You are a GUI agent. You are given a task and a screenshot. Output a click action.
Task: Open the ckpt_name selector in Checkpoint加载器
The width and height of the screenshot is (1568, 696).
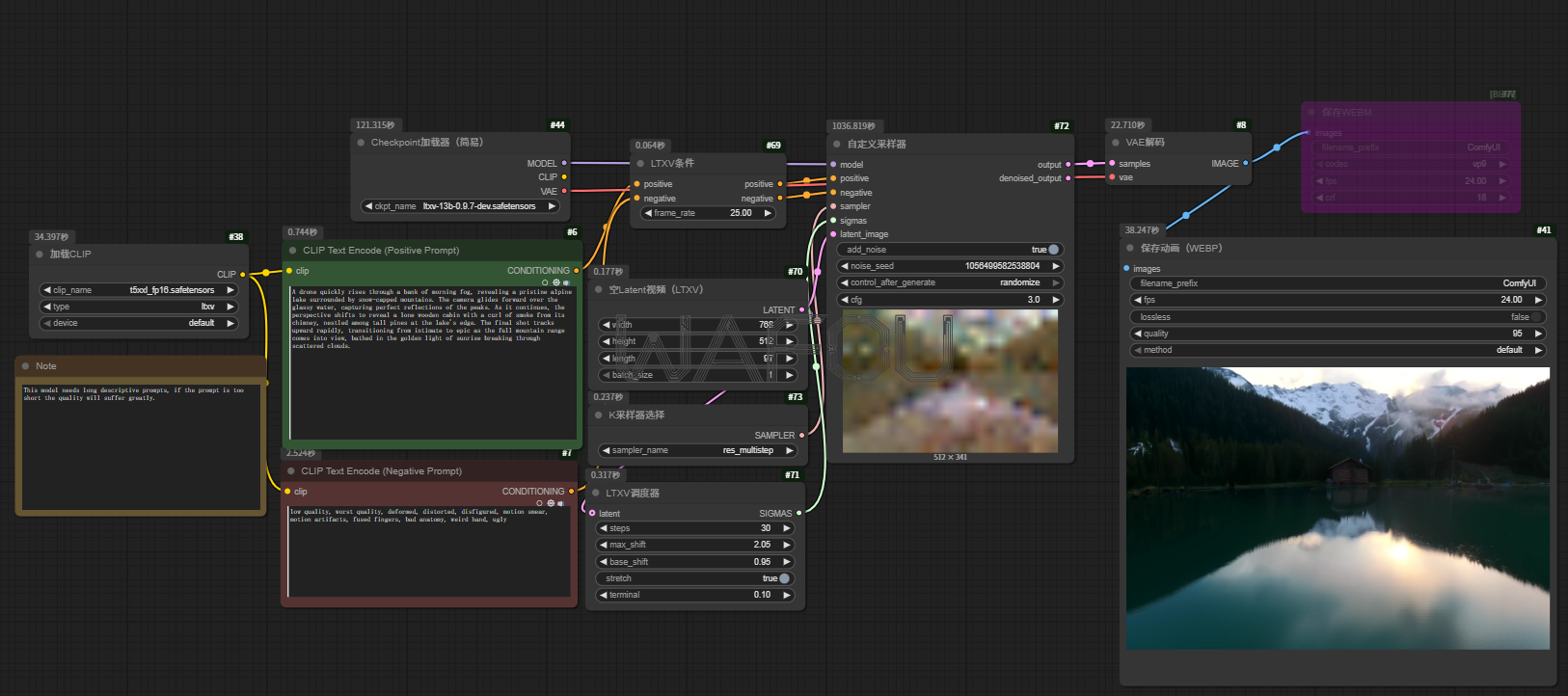(x=461, y=206)
